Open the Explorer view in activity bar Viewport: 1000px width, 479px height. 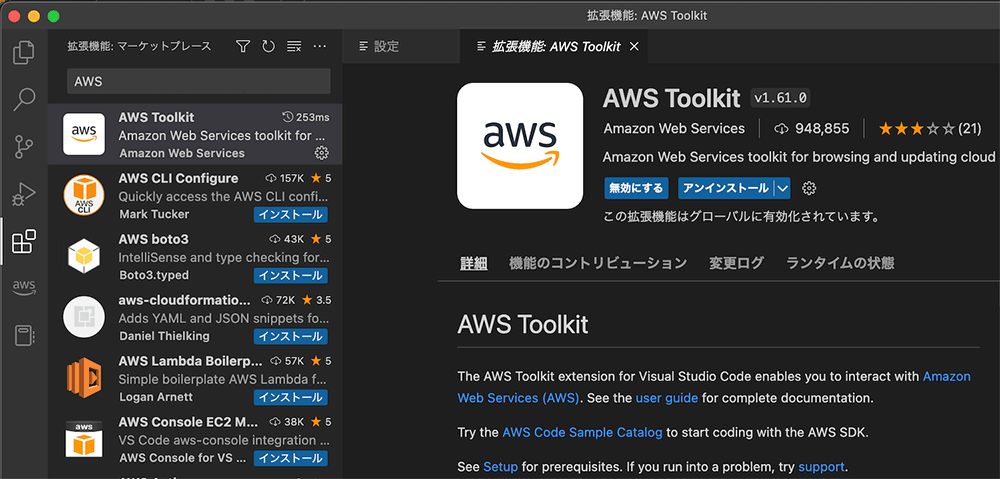click(24, 52)
